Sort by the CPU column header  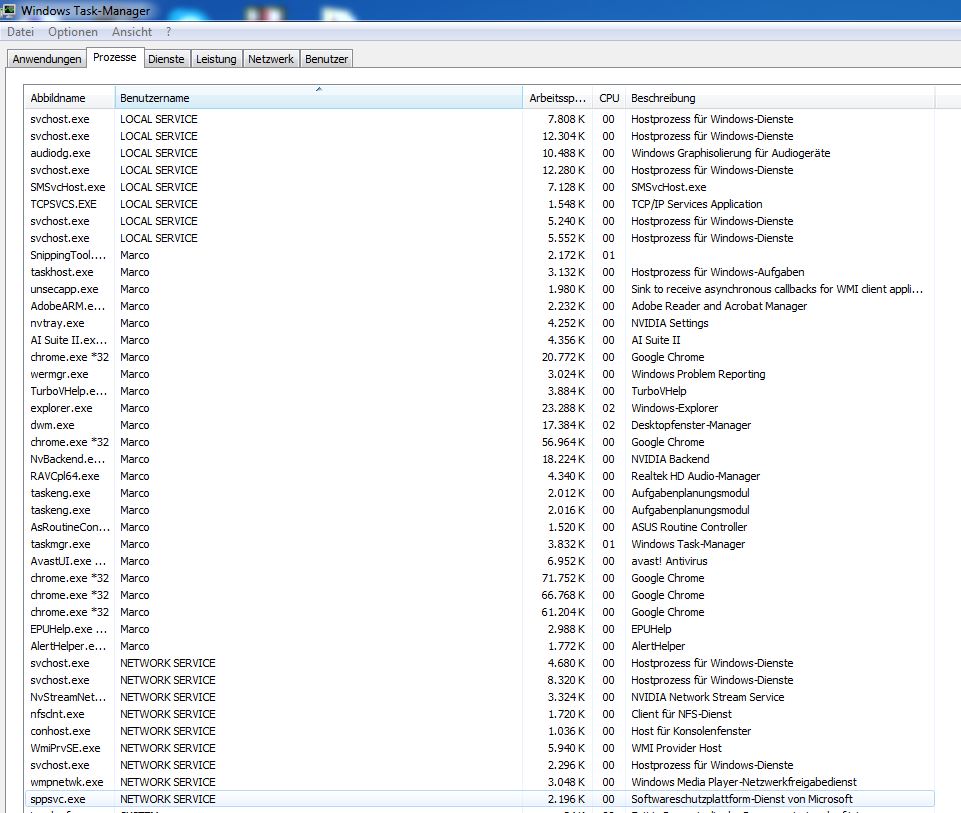pos(609,98)
